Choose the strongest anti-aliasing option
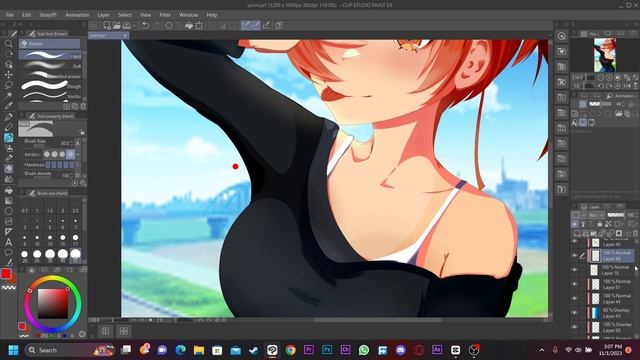Viewport: 640px width, 360px height. pos(70,154)
